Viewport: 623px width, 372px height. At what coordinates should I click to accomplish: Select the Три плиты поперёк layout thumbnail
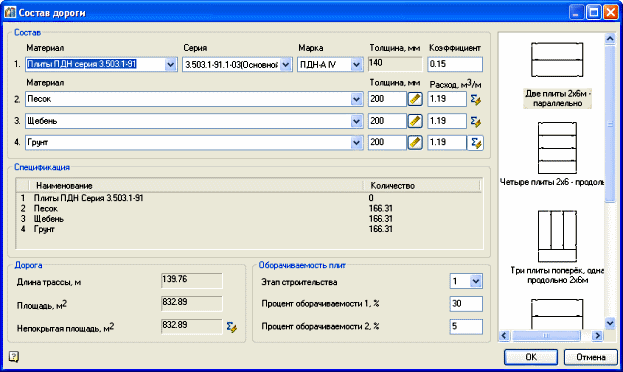[x=557, y=236]
